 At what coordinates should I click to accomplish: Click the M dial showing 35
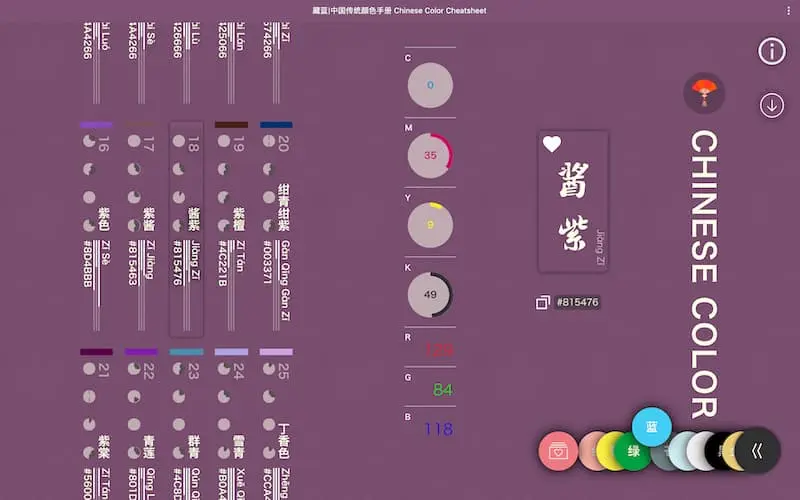pos(430,156)
